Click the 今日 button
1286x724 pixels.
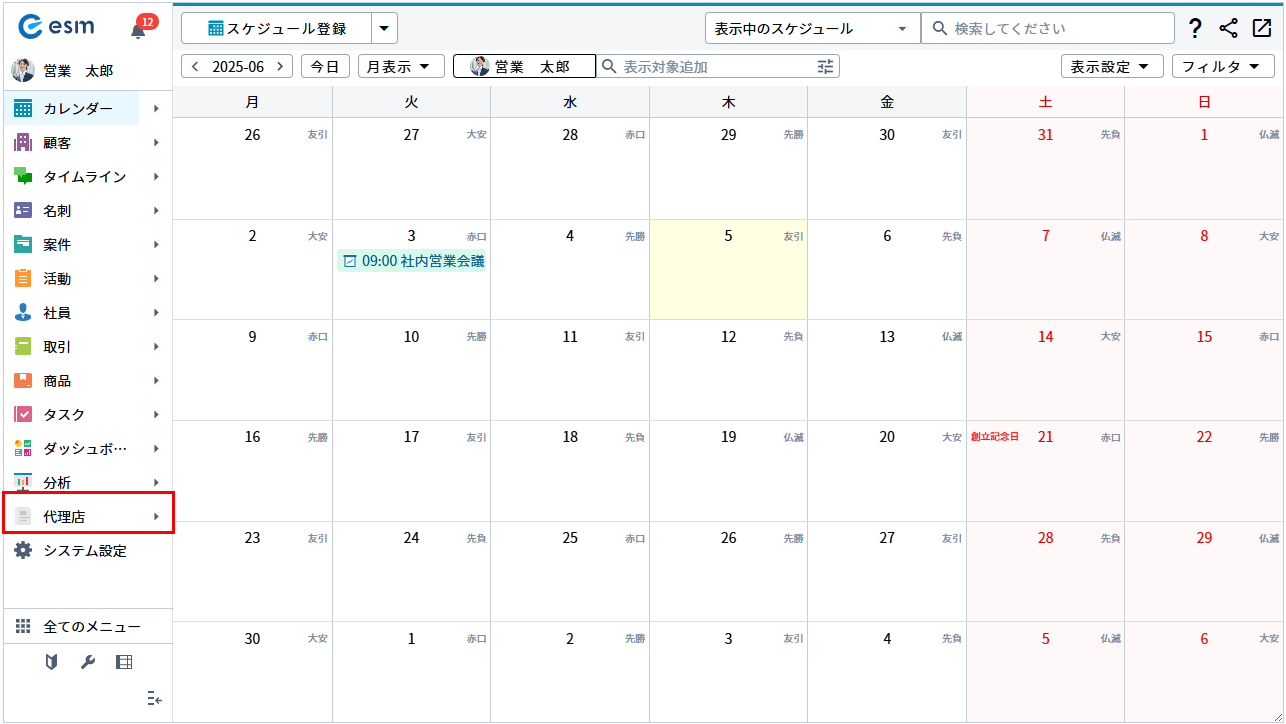point(325,67)
